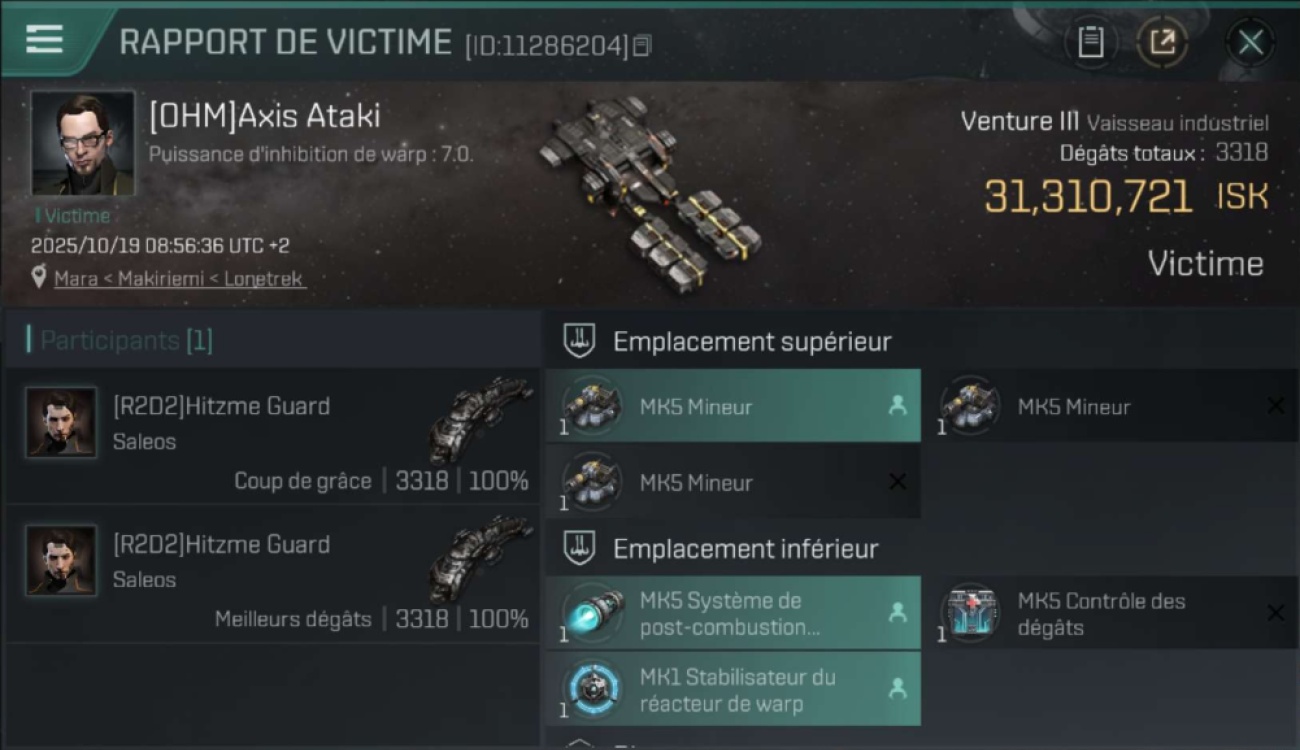Image resolution: width=1300 pixels, height=750 pixels.
Task: Click the clipboard report icon
Action: click(1090, 42)
